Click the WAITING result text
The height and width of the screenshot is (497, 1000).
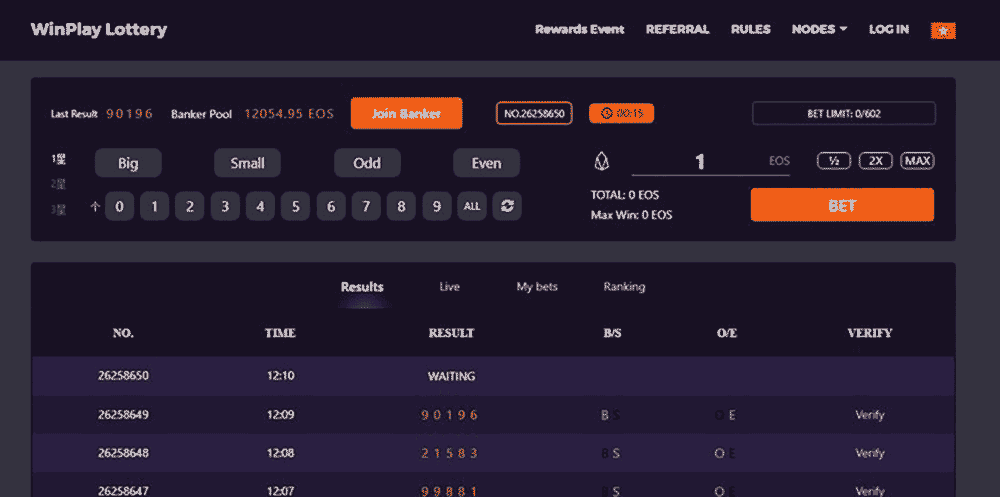452,376
